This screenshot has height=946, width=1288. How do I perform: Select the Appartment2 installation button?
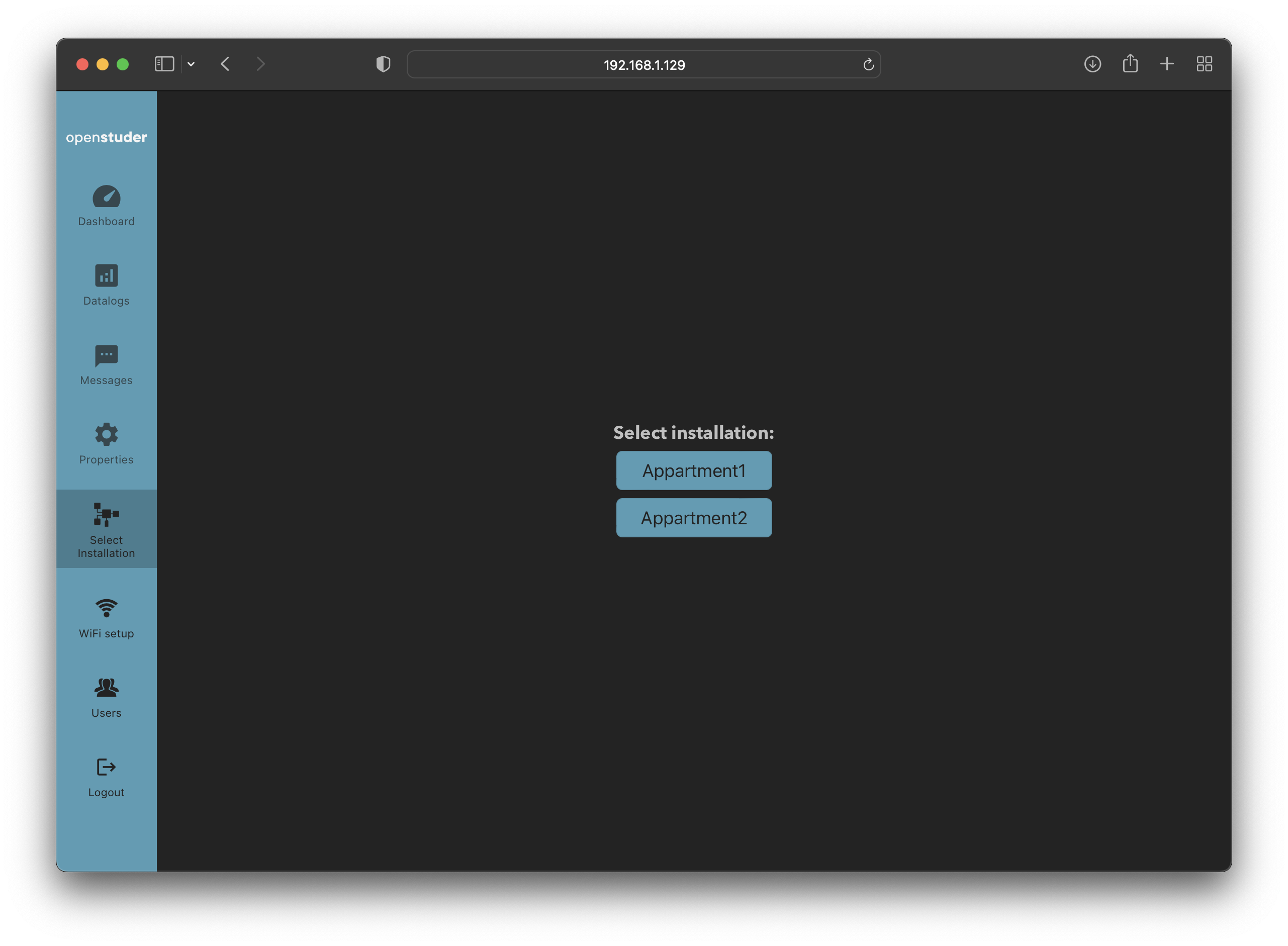click(x=694, y=518)
